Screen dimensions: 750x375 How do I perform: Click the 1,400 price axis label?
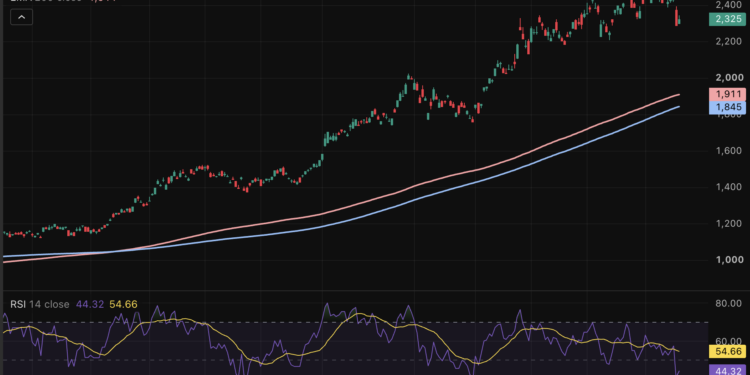[729, 187]
